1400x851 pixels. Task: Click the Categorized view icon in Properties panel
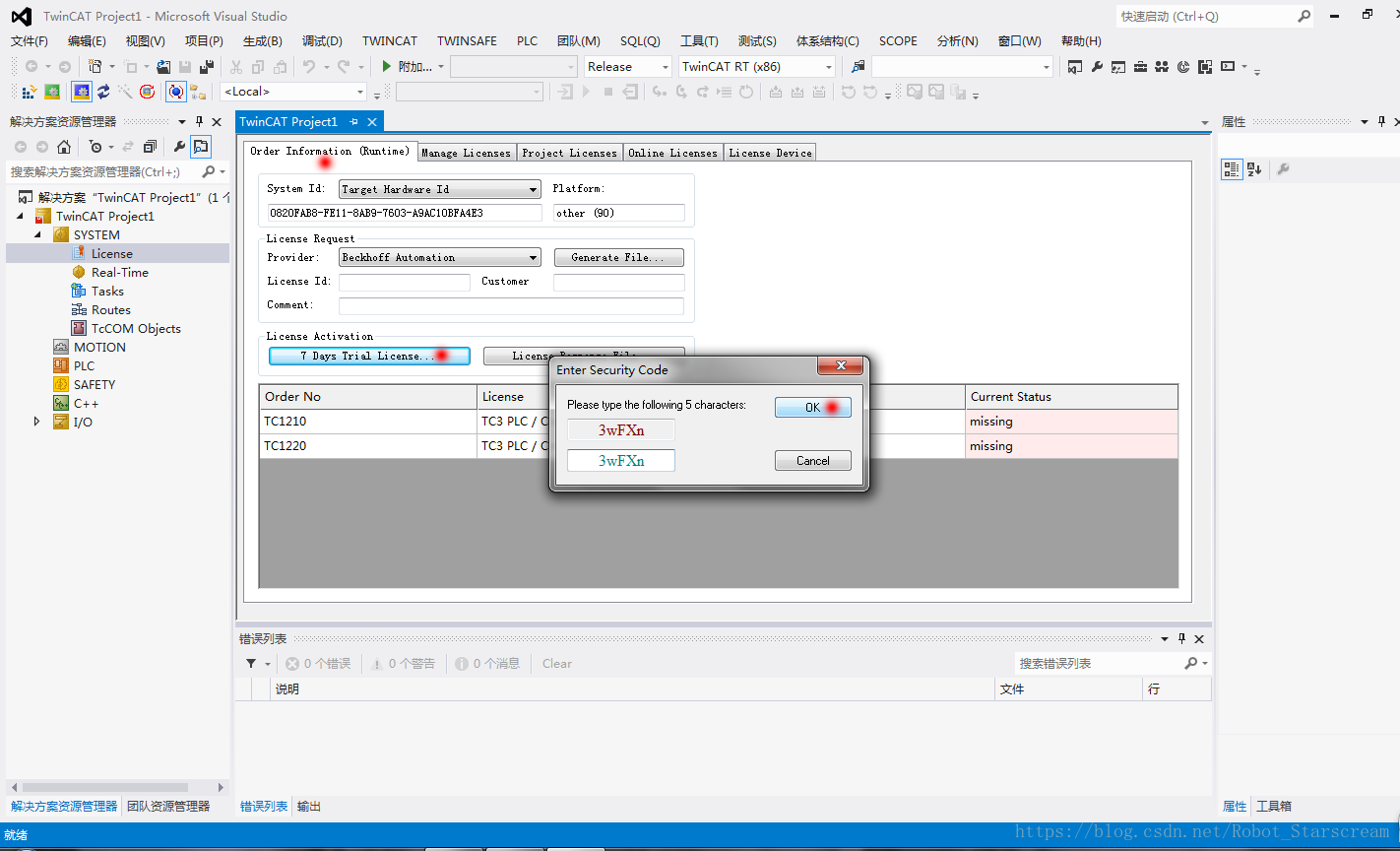tap(1232, 169)
